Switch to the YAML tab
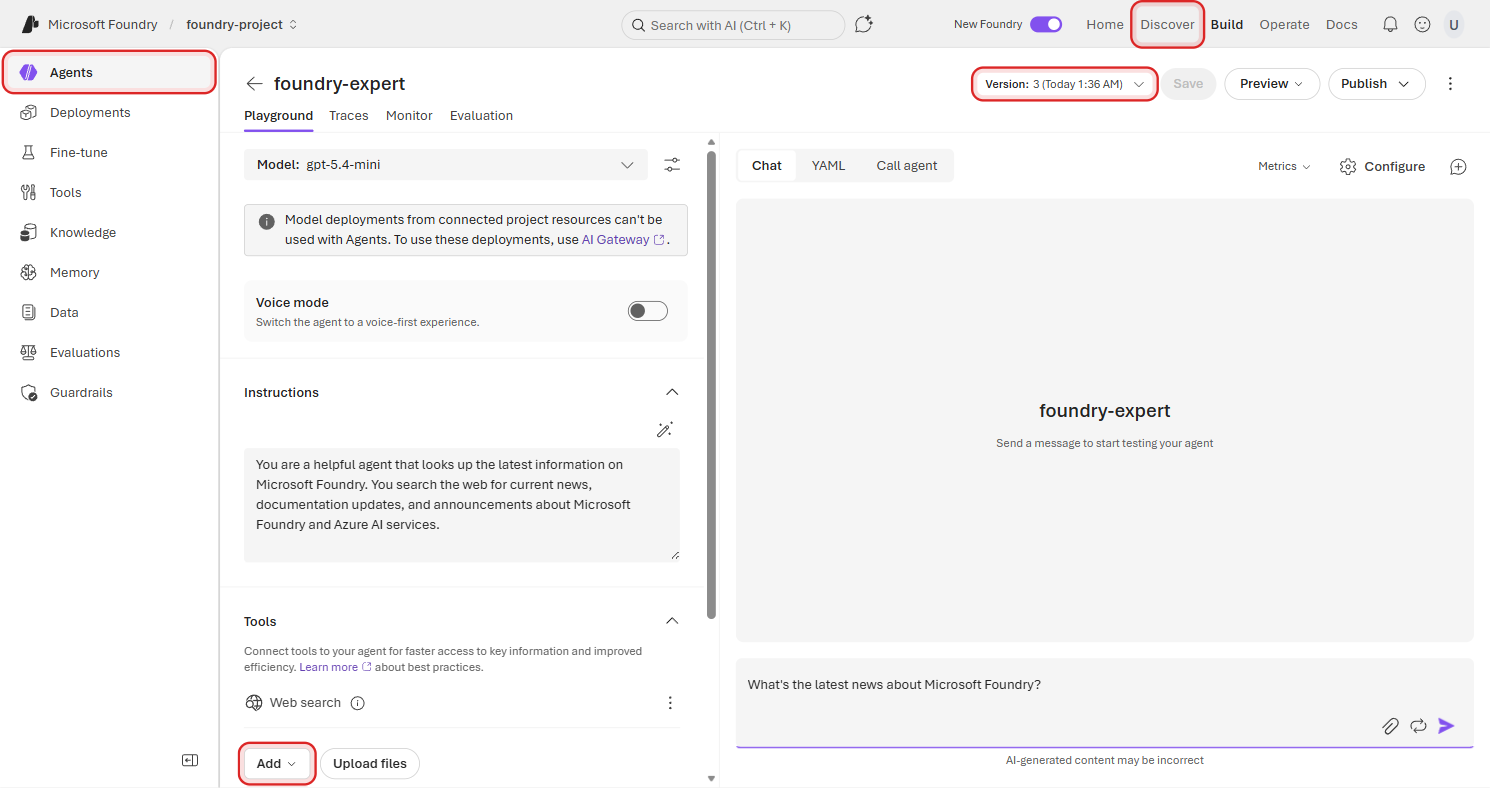Image resolution: width=1490 pixels, height=788 pixels. [x=828, y=166]
